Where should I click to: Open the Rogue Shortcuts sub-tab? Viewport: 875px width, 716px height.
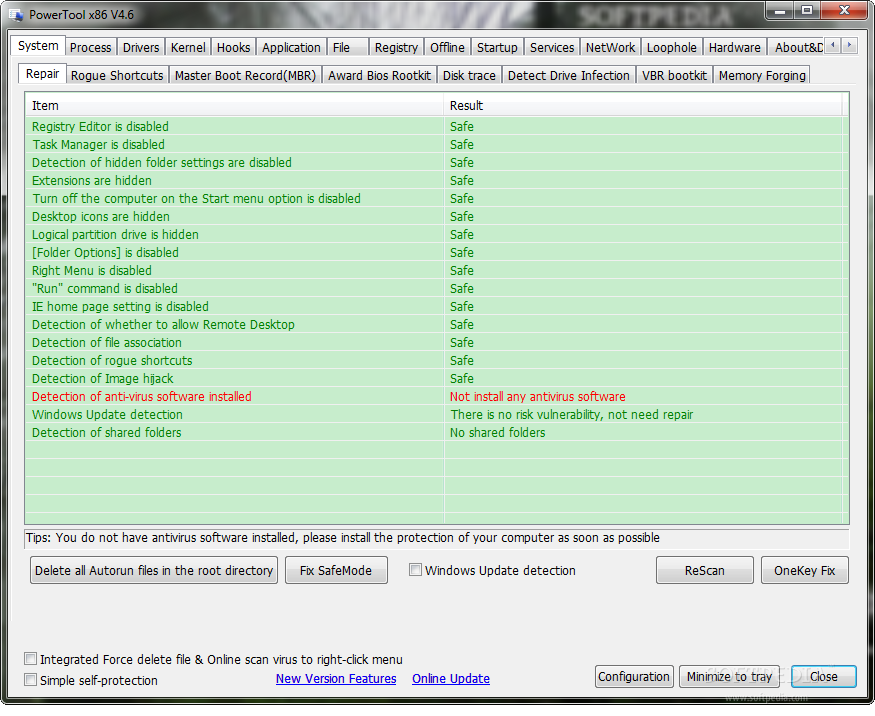click(117, 75)
